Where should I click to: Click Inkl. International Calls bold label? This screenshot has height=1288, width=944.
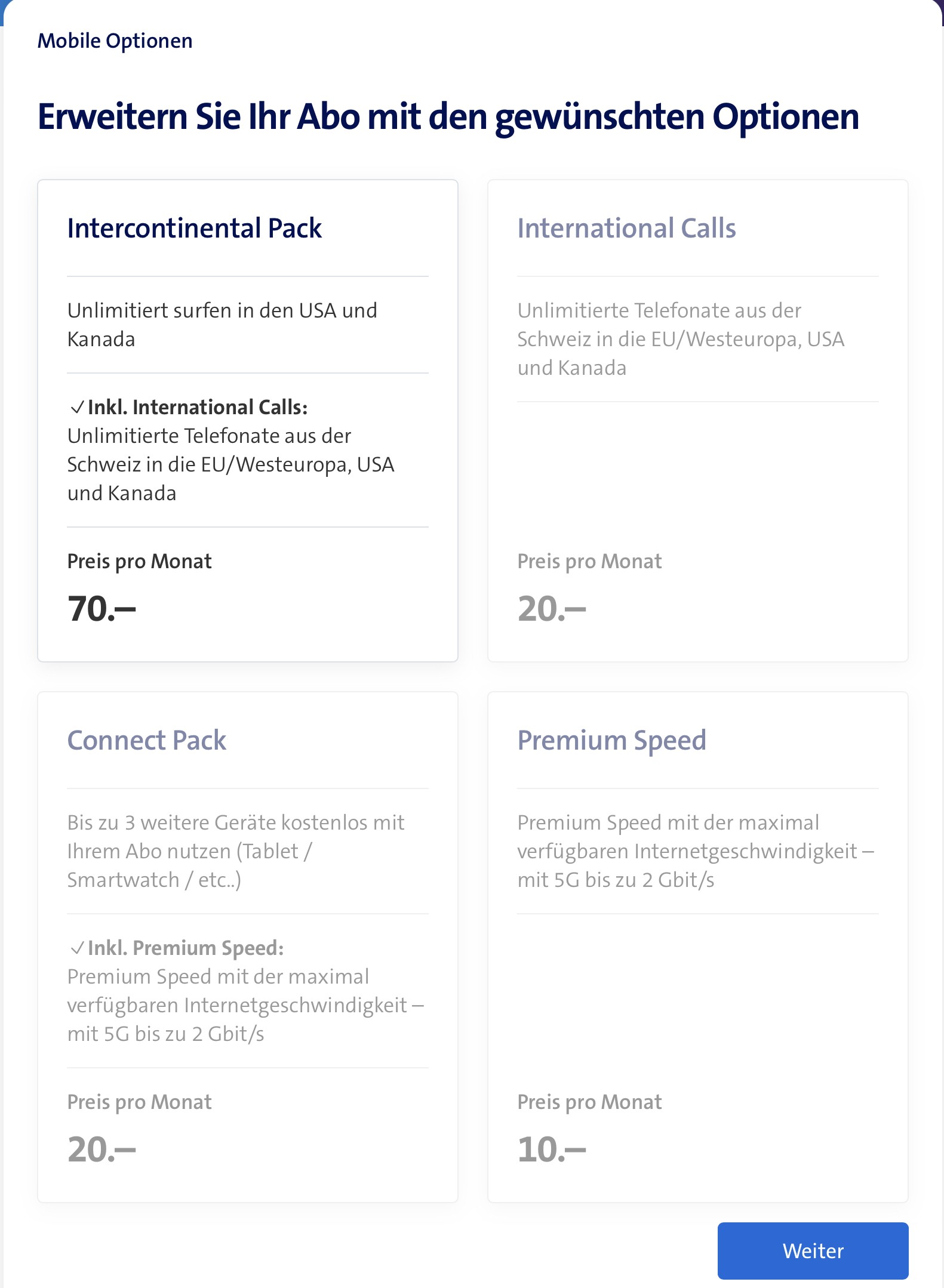pyautogui.click(x=198, y=408)
